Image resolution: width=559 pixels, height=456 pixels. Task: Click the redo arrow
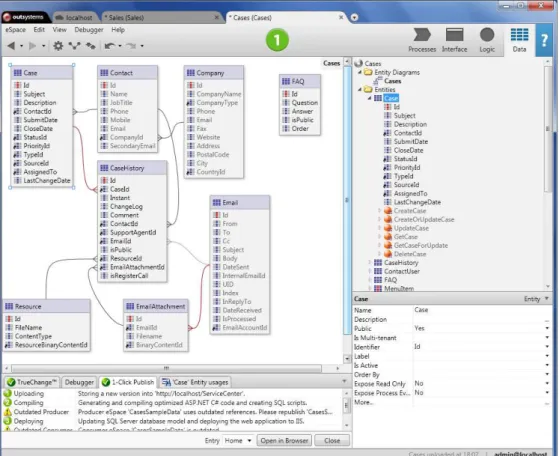(131, 46)
